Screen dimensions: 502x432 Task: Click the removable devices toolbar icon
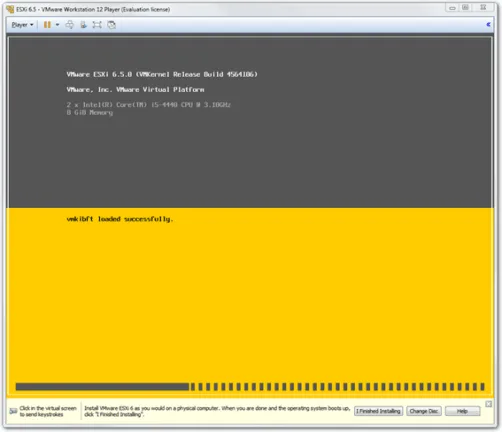click(83, 25)
